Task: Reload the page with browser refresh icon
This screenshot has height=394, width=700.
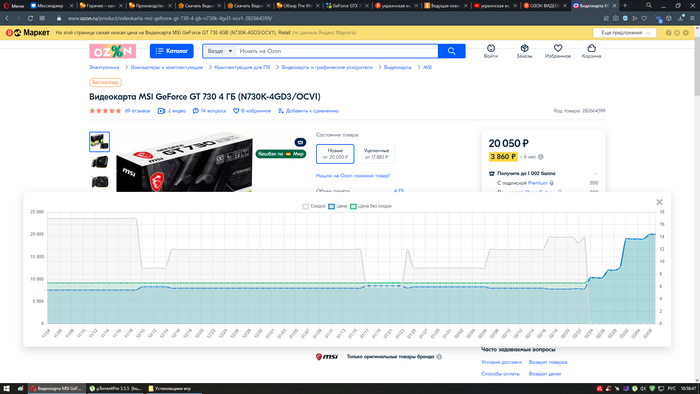Action: click(30, 18)
